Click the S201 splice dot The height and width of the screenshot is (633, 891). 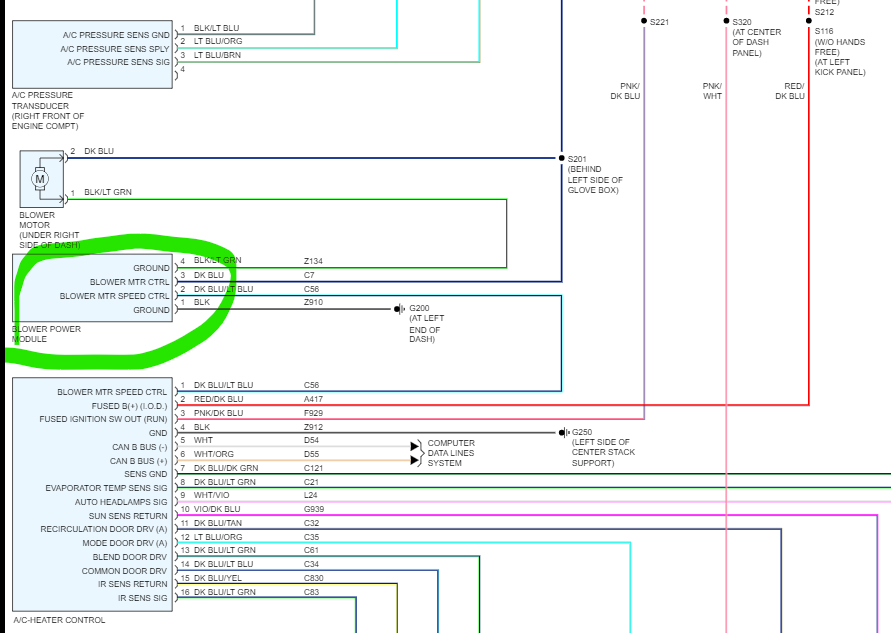pos(561,158)
